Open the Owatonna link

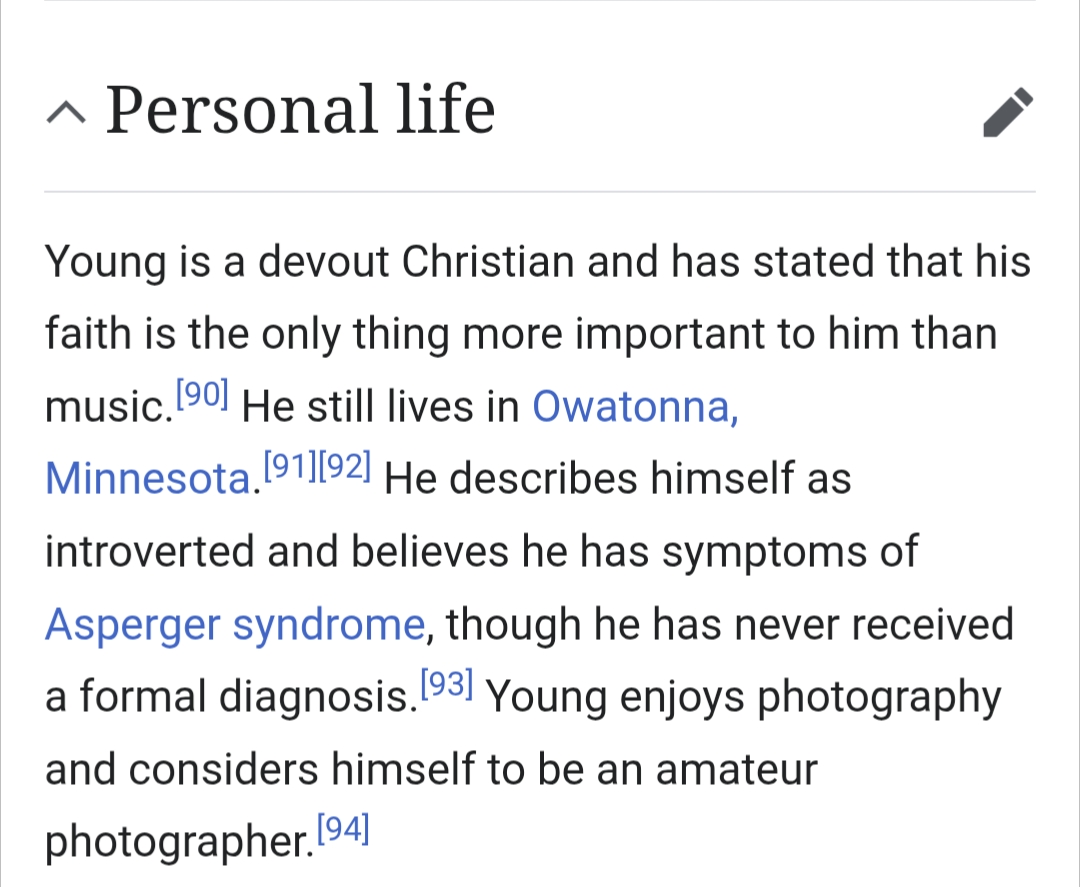click(635, 407)
